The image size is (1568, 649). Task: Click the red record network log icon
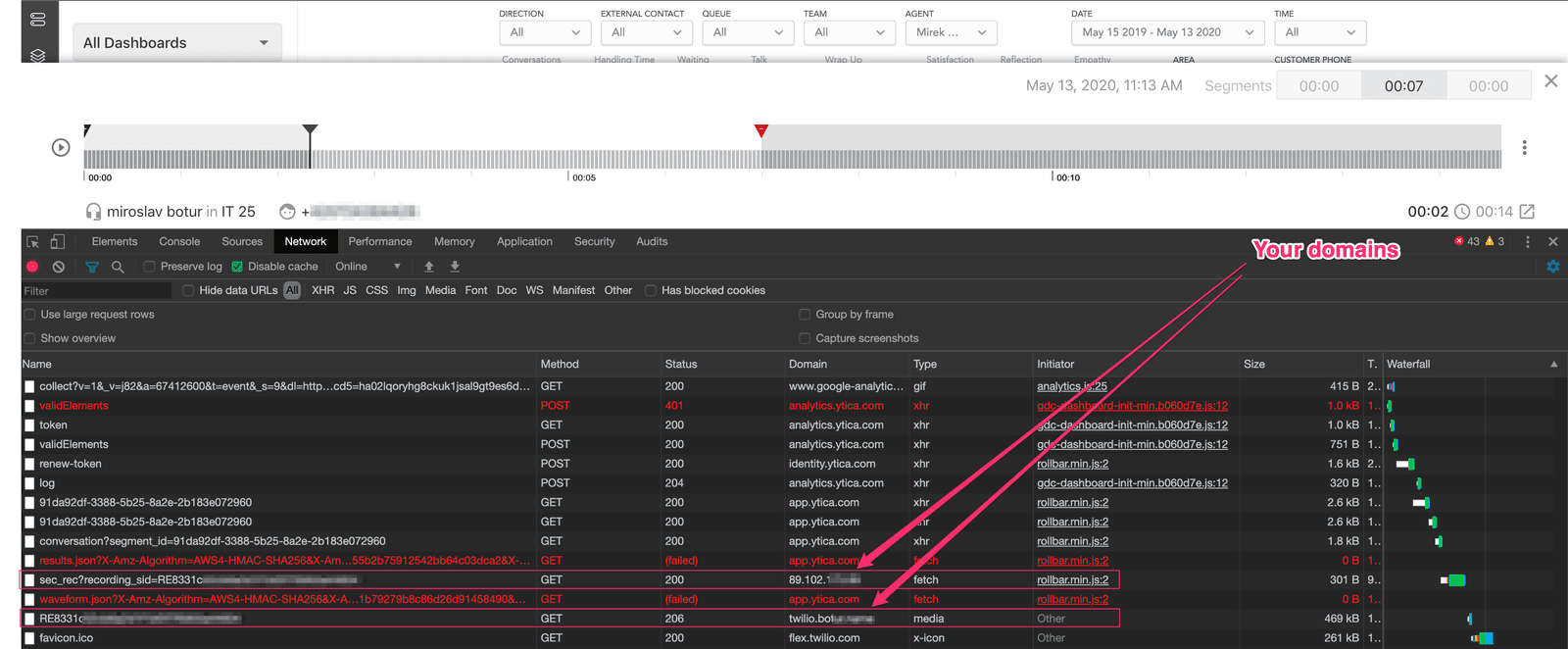pos(32,267)
